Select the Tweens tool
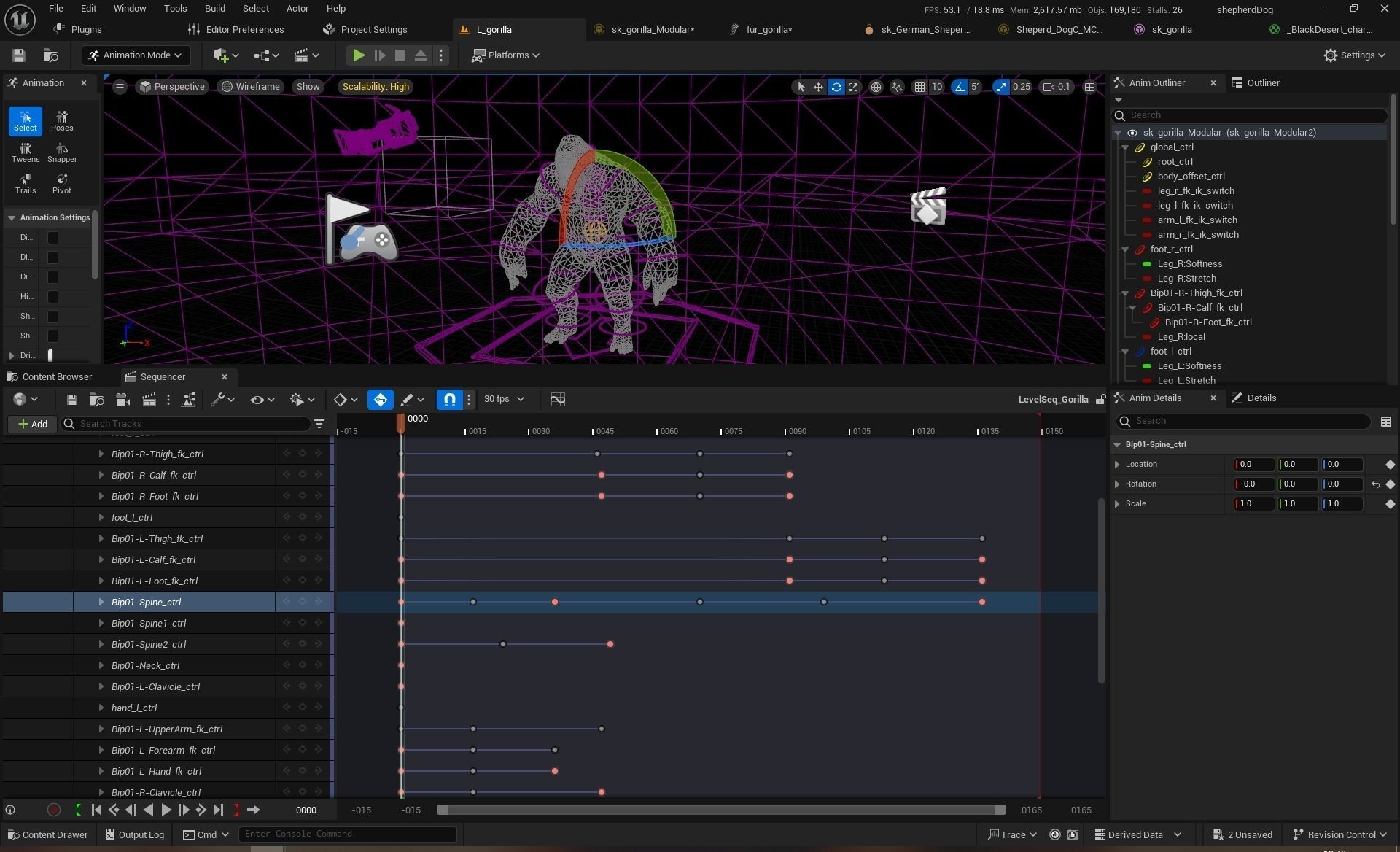1400x852 pixels. pyautogui.click(x=26, y=152)
